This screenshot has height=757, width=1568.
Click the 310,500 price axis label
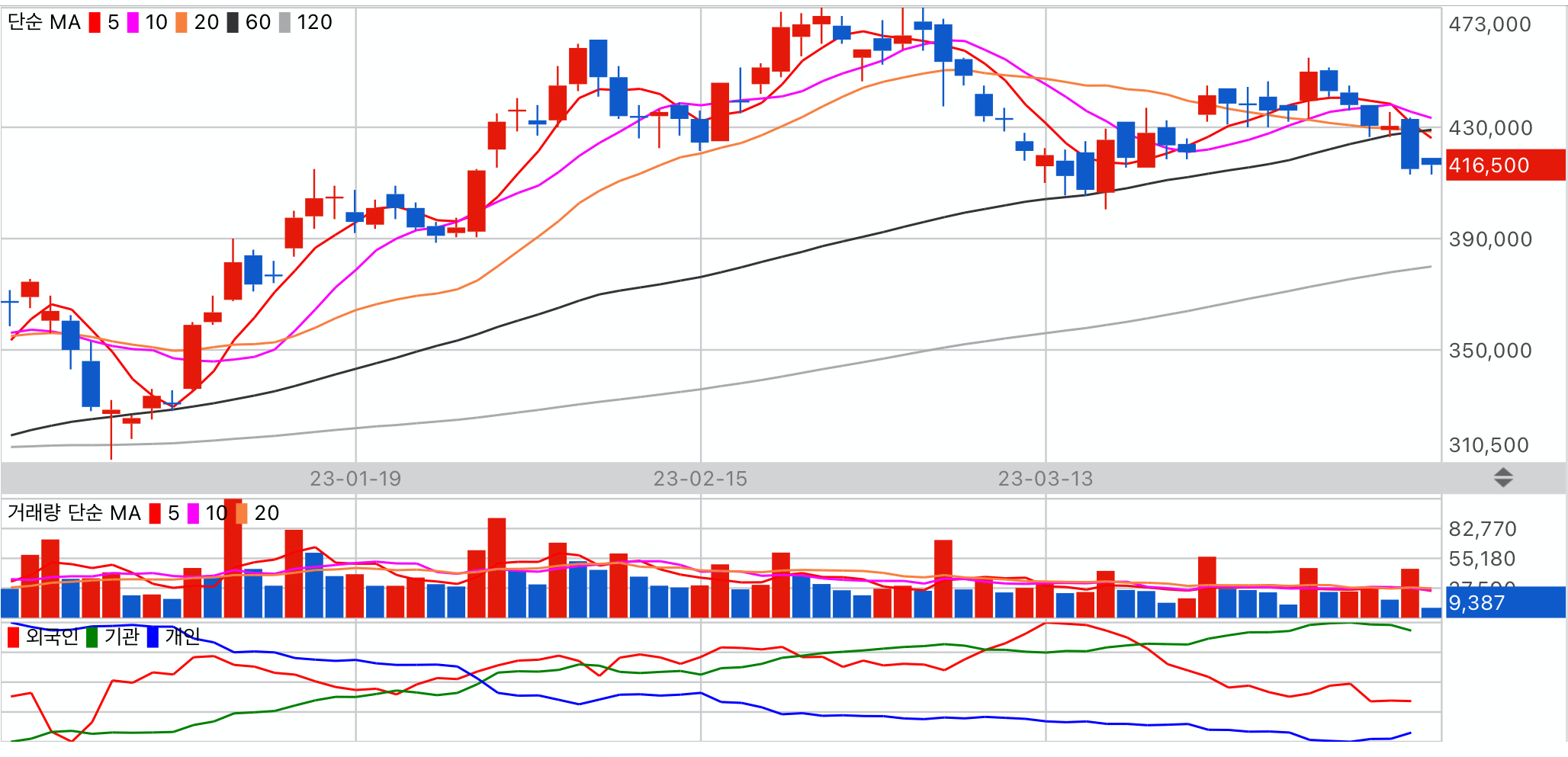pyautogui.click(x=1489, y=445)
